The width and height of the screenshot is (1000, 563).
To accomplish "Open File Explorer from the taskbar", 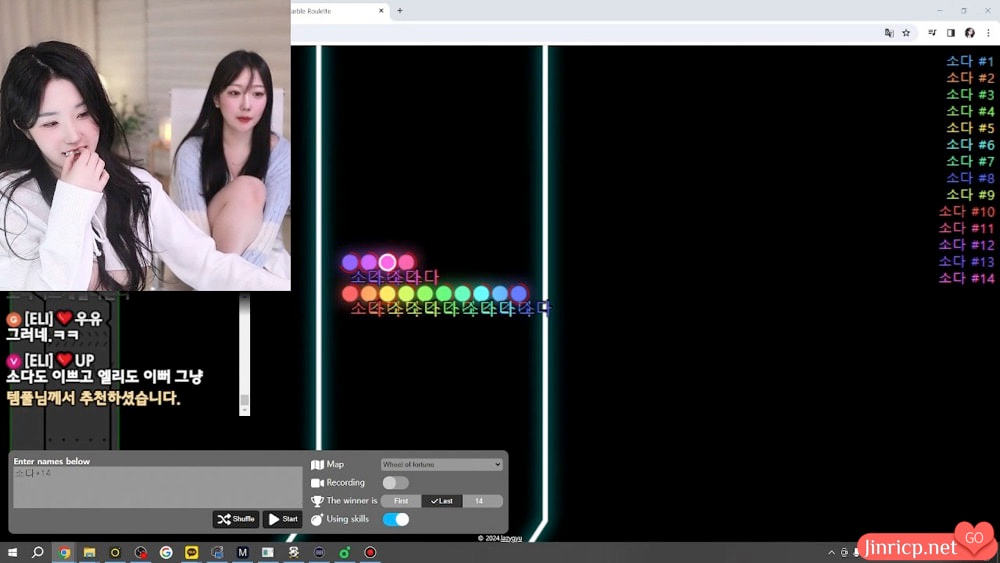I will coord(89,552).
